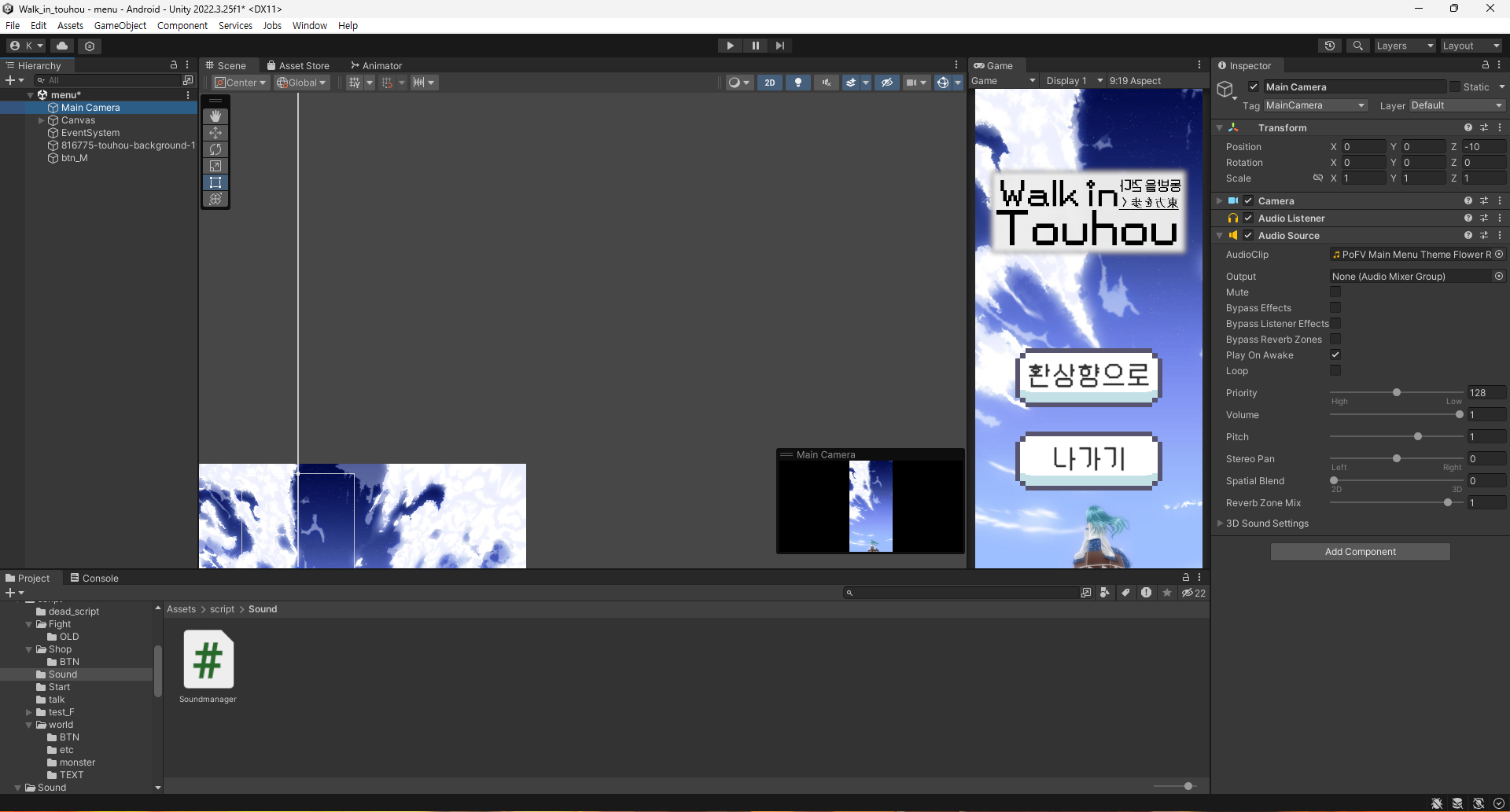1510x812 pixels.
Task: Toggle scene lighting bulb icon
Action: [x=798, y=83]
